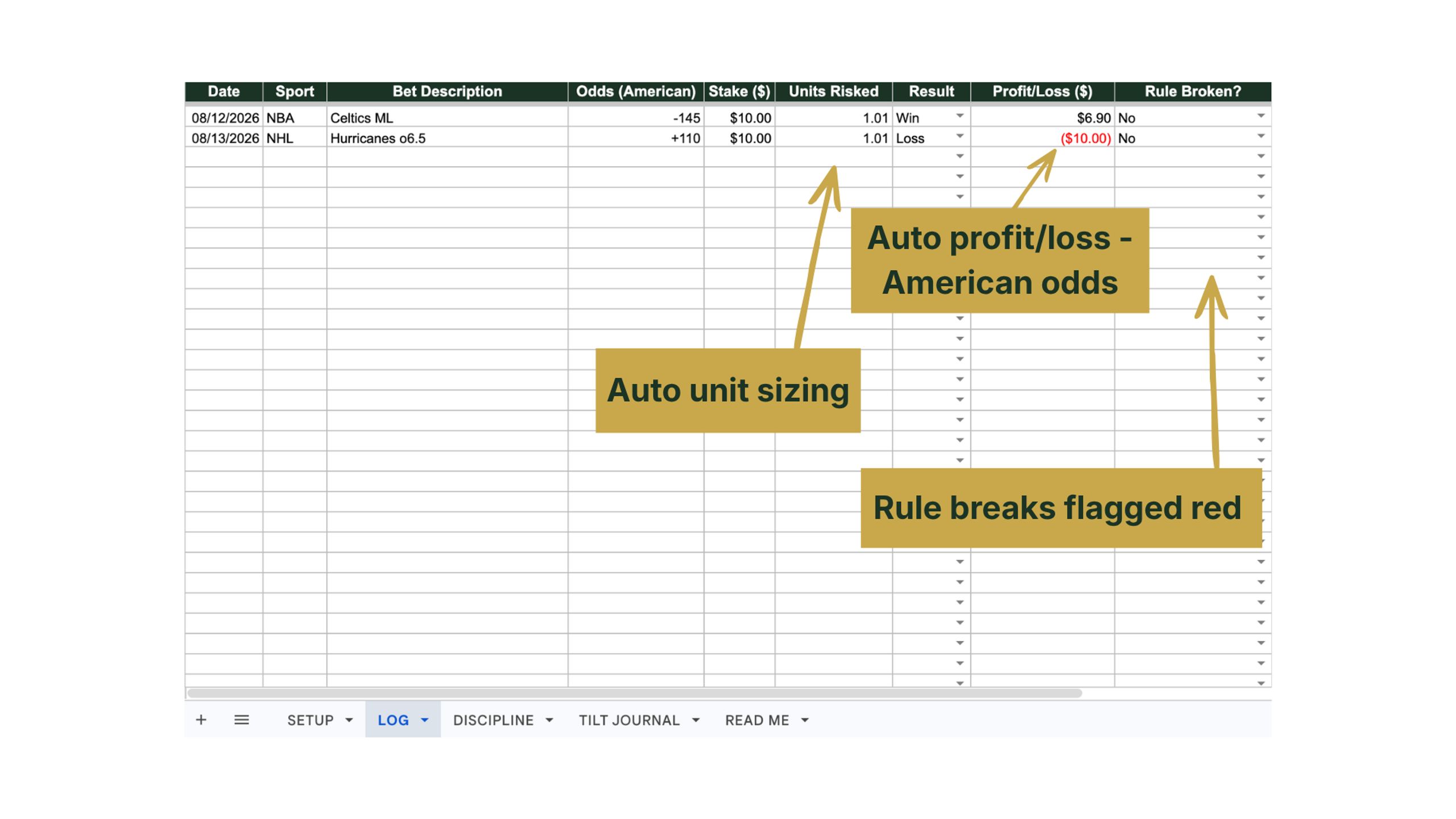
Task: Select the Sport column header
Action: click(295, 92)
